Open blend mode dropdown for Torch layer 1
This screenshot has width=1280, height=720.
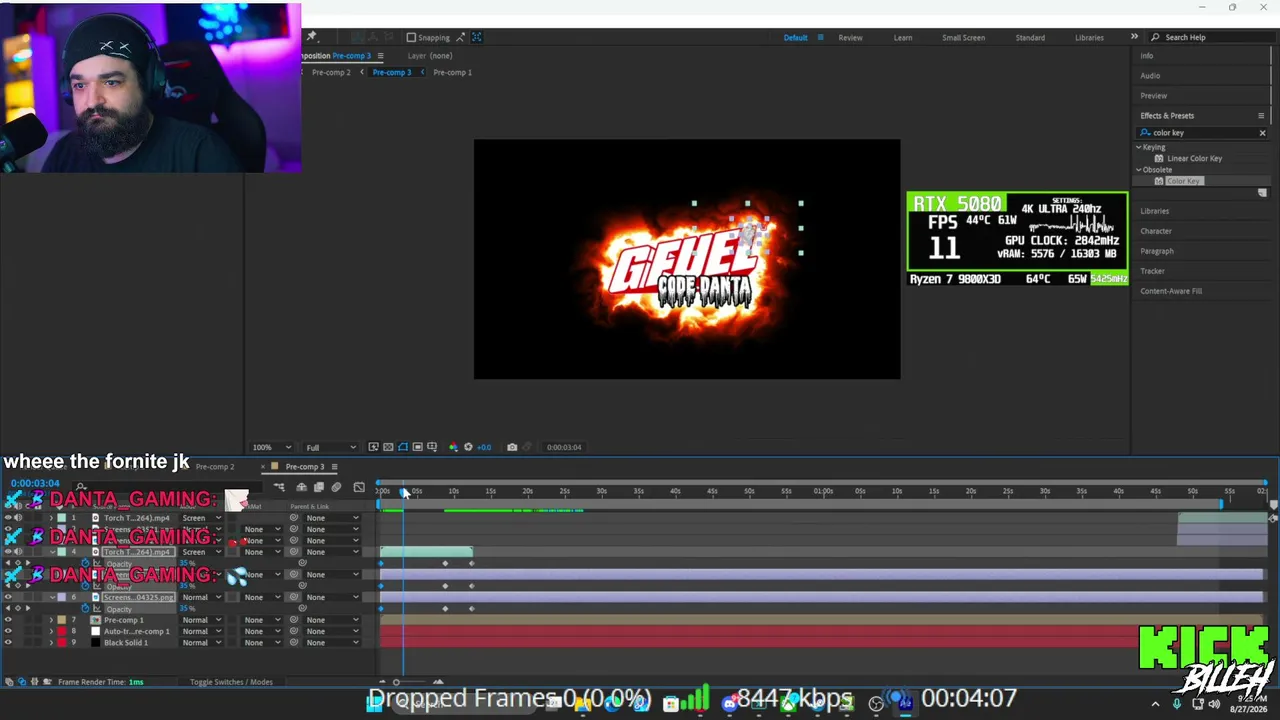click(x=201, y=518)
